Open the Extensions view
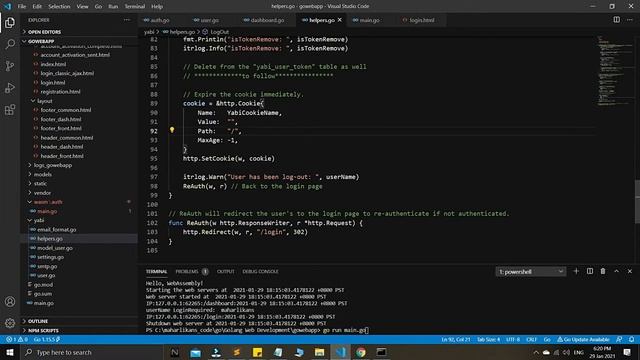This screenshot has height=360, width=640. (x=10, y=109)
